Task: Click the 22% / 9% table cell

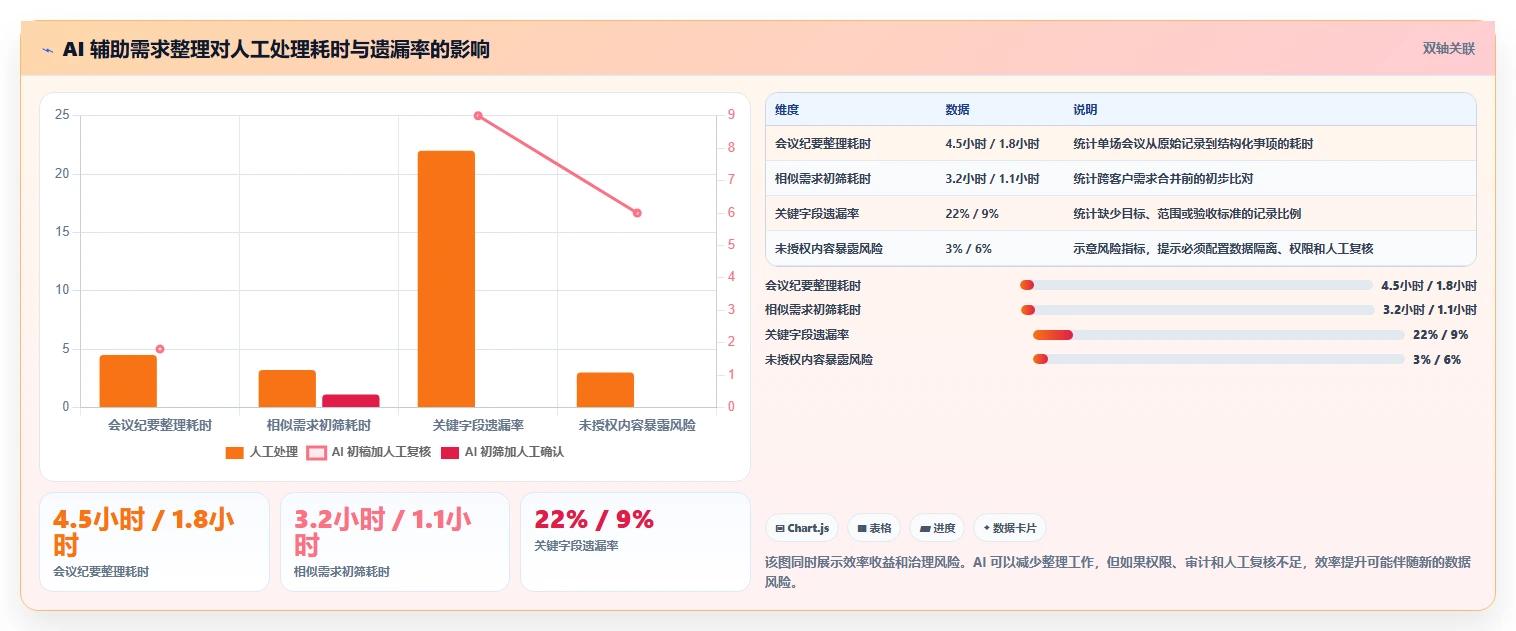Action: [972, 214]
